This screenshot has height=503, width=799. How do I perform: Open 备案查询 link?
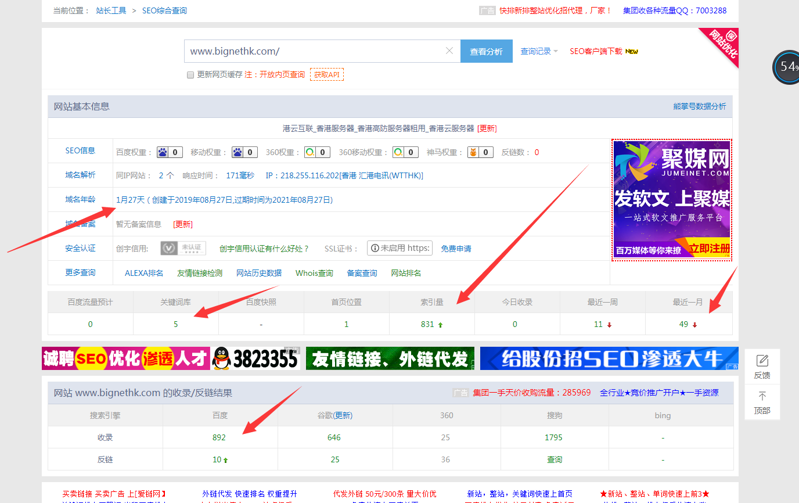point(362,273)
